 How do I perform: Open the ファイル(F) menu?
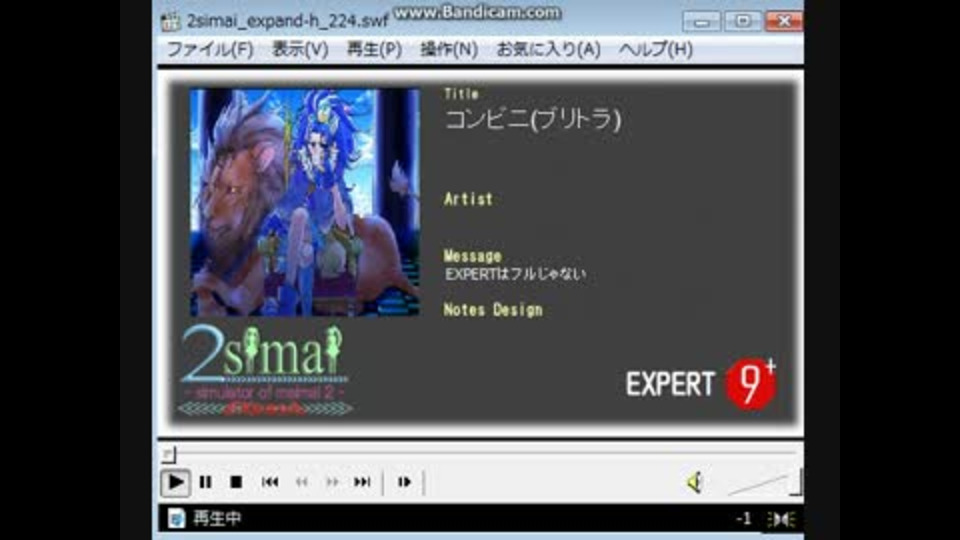[x=210, y=49]
